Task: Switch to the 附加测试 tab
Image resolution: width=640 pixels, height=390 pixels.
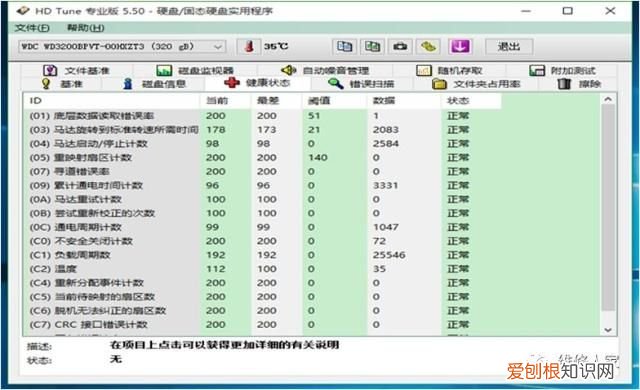Action: [562, 71]
